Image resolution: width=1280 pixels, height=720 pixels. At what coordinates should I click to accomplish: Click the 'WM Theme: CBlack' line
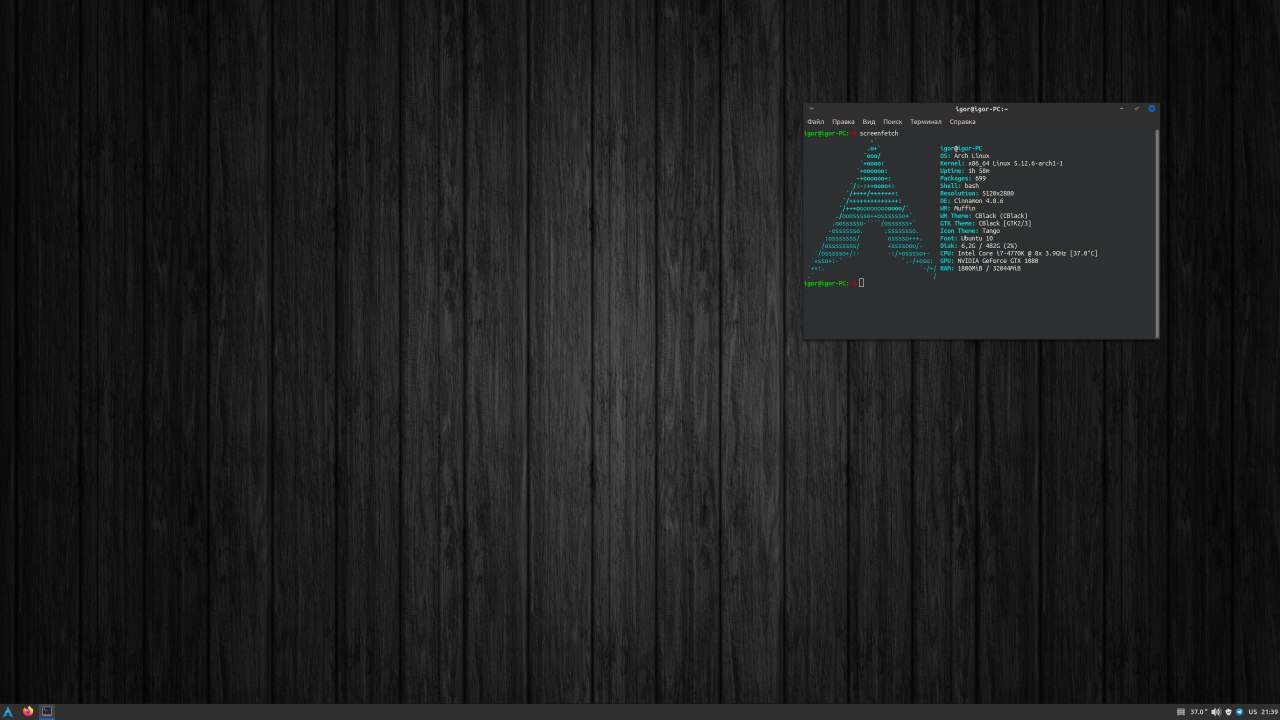984,216
